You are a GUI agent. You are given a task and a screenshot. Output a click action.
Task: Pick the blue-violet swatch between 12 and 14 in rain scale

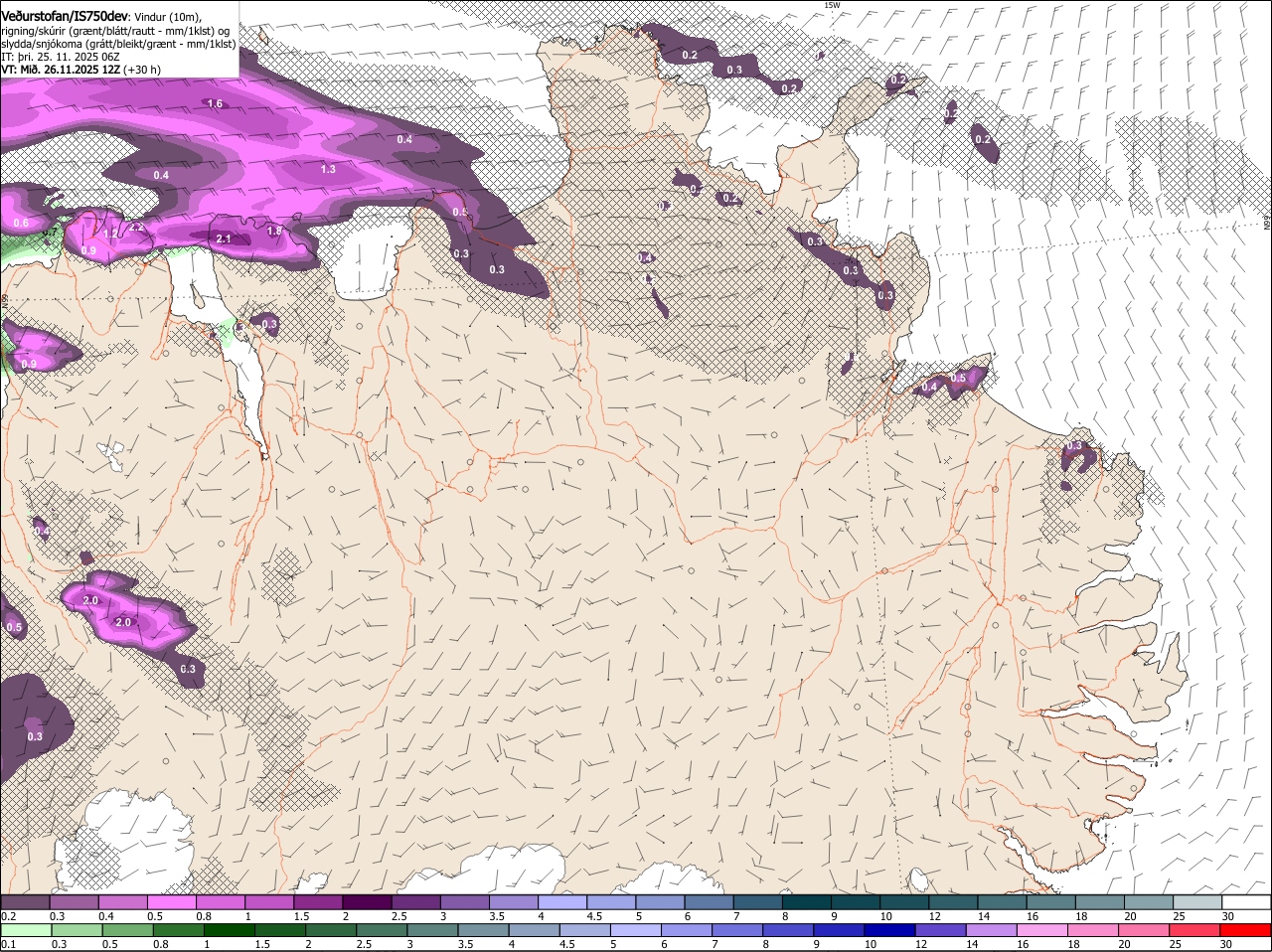941,930
